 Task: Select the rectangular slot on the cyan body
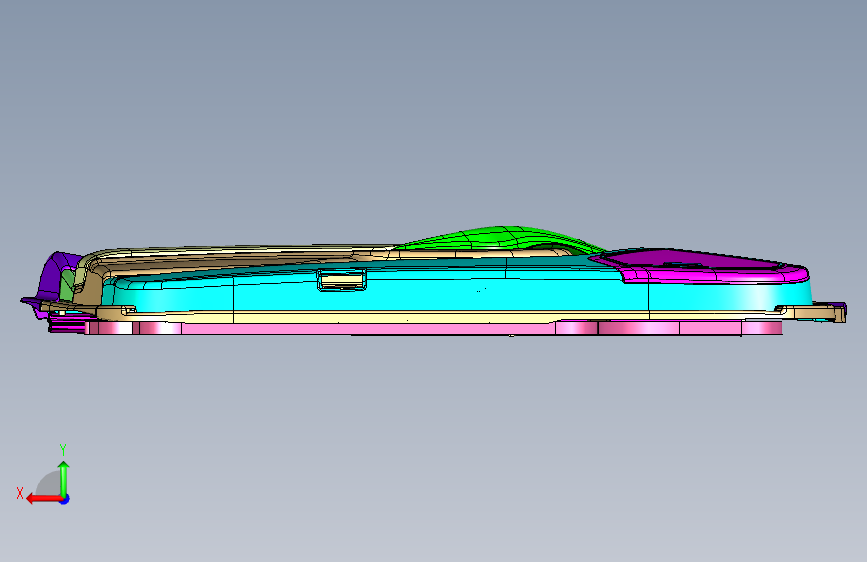342,280
